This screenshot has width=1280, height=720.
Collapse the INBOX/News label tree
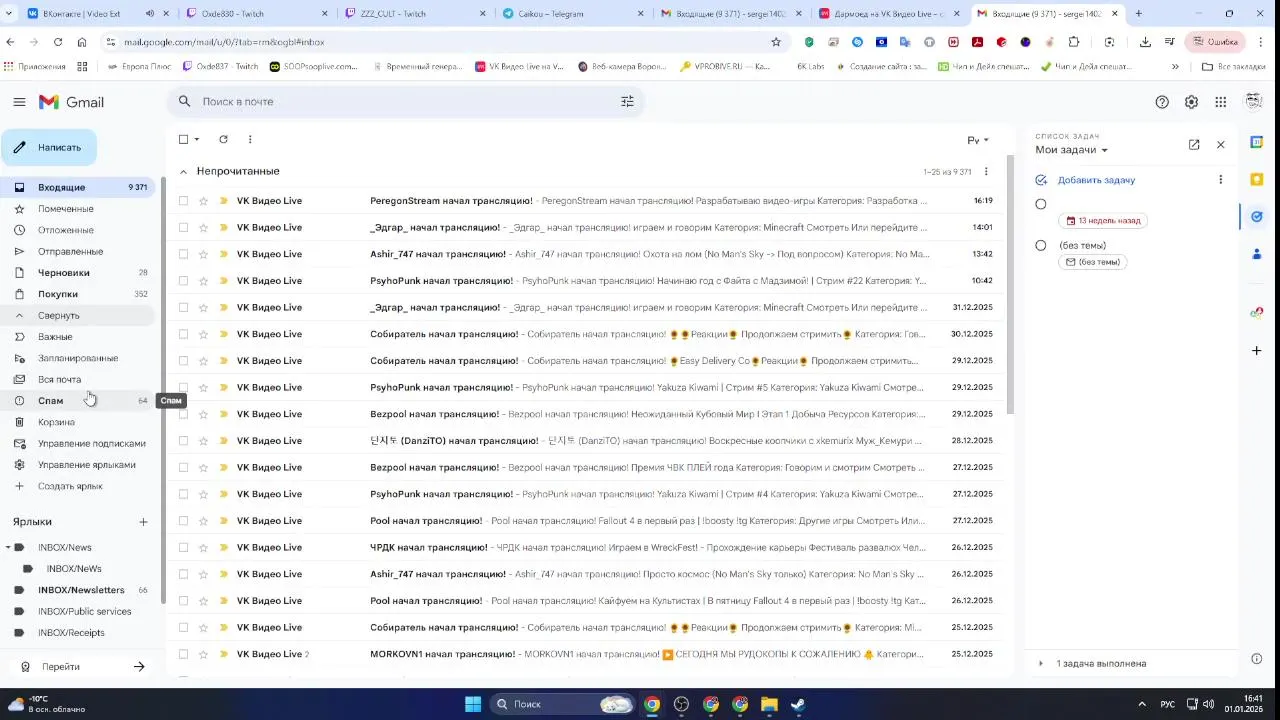[x=8, y=547]
